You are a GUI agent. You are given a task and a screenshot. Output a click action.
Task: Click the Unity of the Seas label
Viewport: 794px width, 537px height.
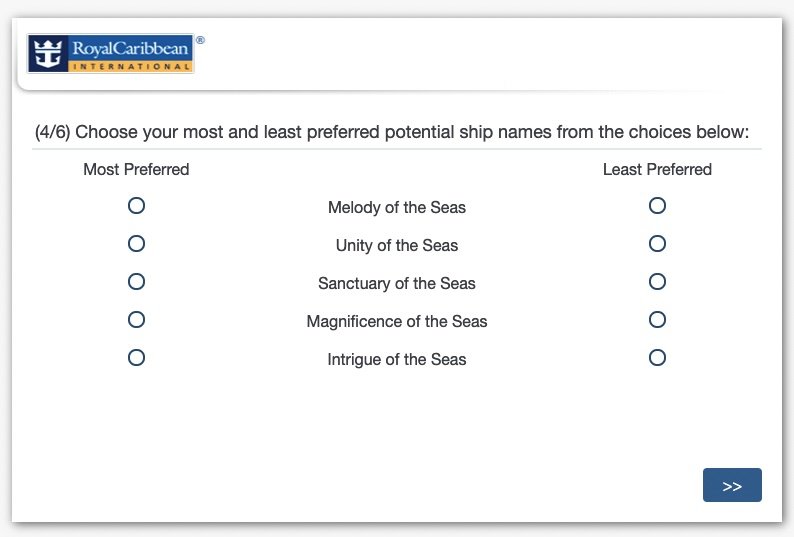point(397,246)
